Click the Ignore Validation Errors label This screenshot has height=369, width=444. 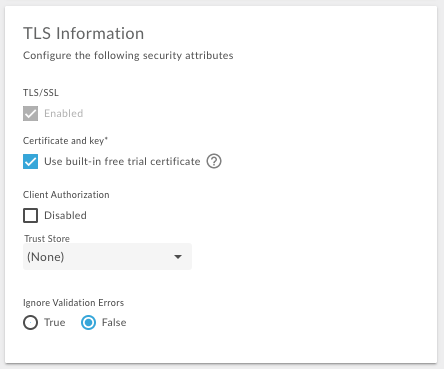73,303
